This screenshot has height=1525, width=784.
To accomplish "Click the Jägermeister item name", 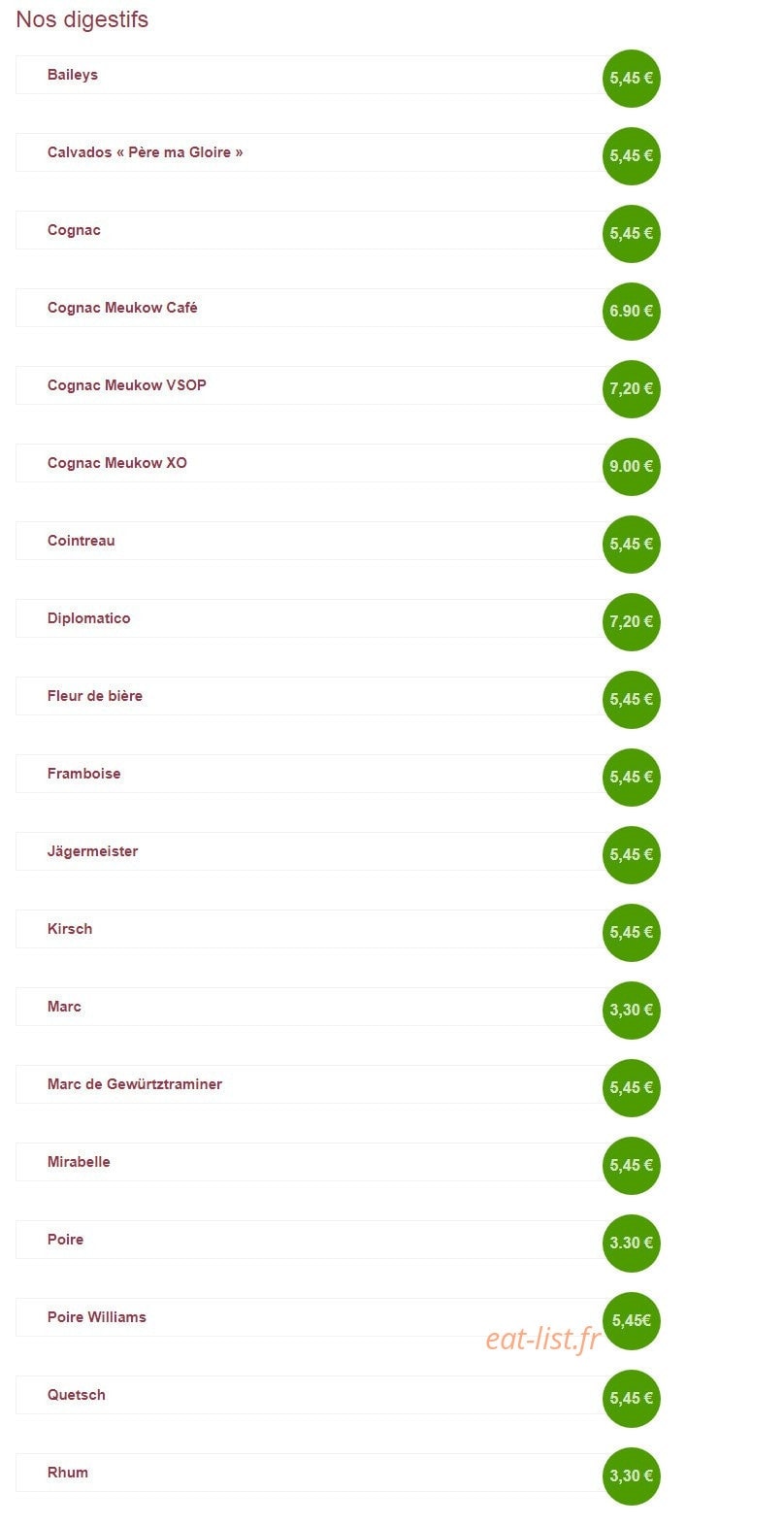I will [93, 851].
